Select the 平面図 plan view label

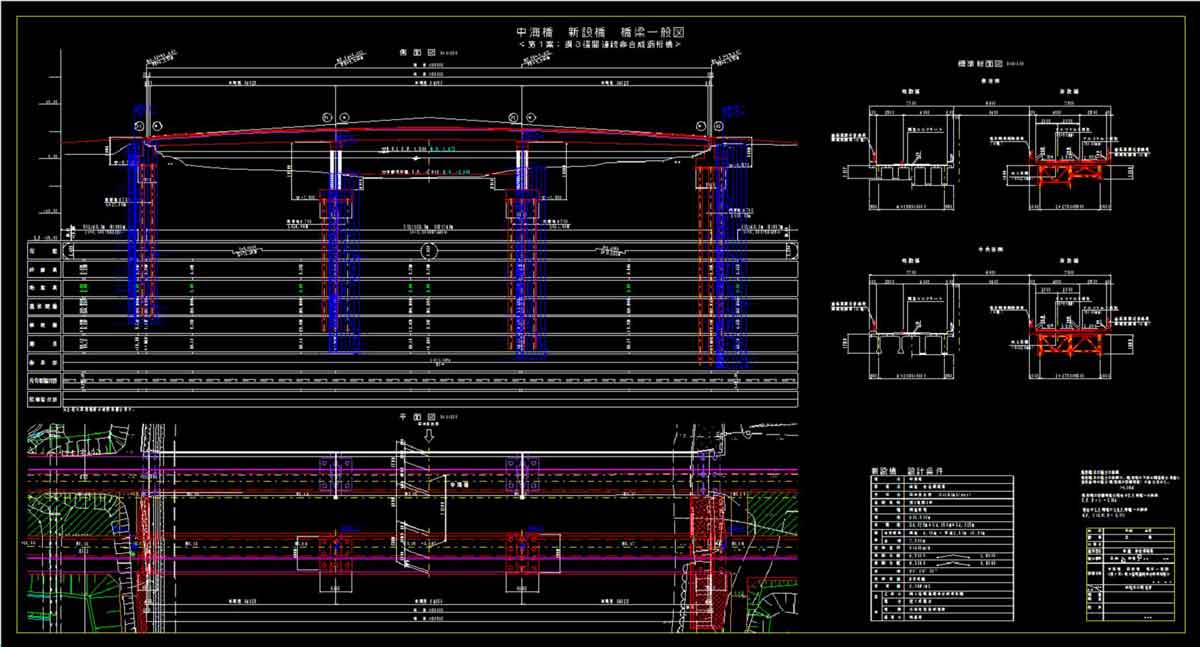coord(411,416)
